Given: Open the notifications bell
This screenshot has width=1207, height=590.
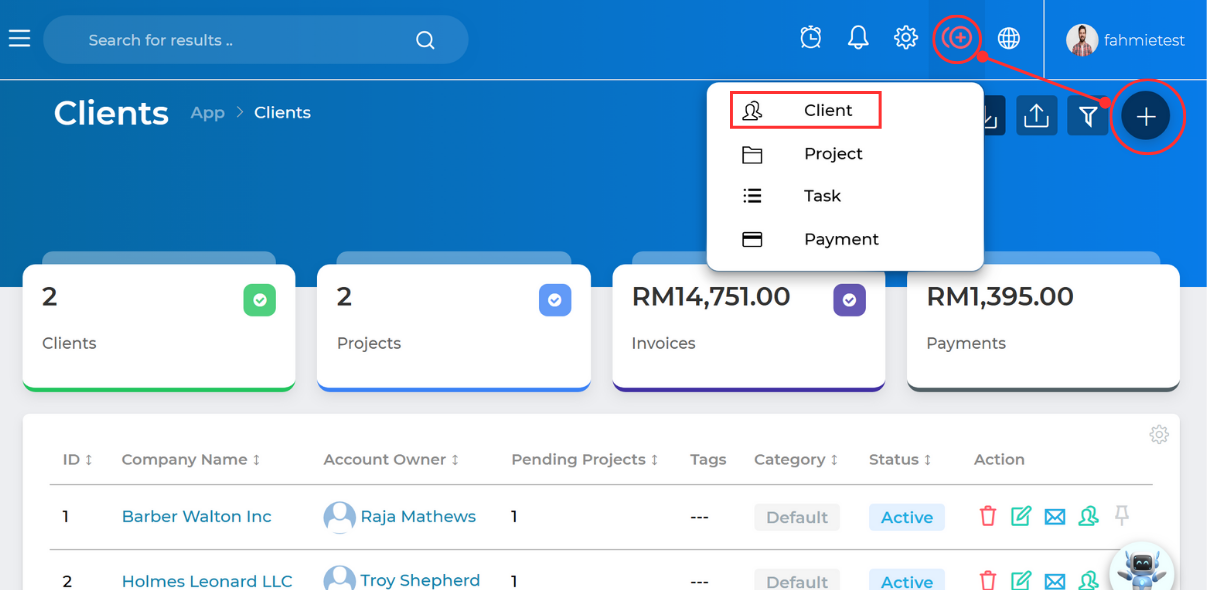Looking at the screenshot, I should coord(858,38).
